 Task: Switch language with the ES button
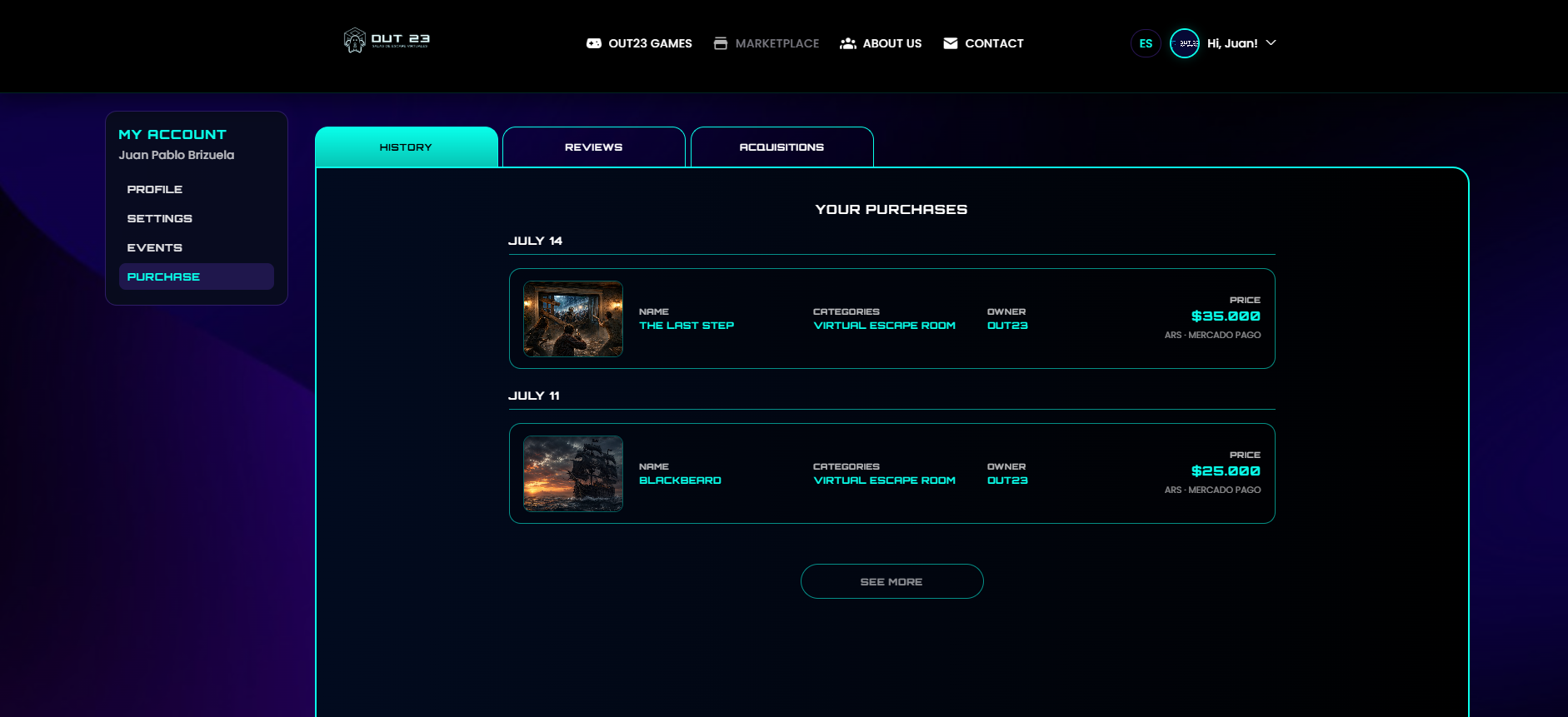click(1146, 43)
